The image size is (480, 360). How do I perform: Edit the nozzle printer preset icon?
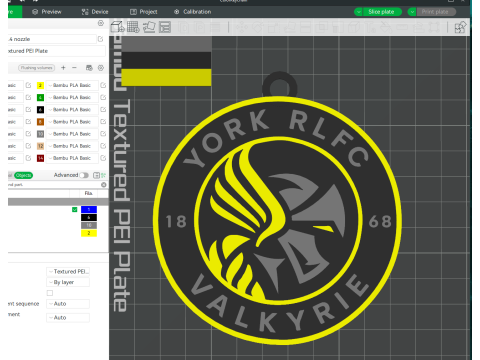click(100, 39)
